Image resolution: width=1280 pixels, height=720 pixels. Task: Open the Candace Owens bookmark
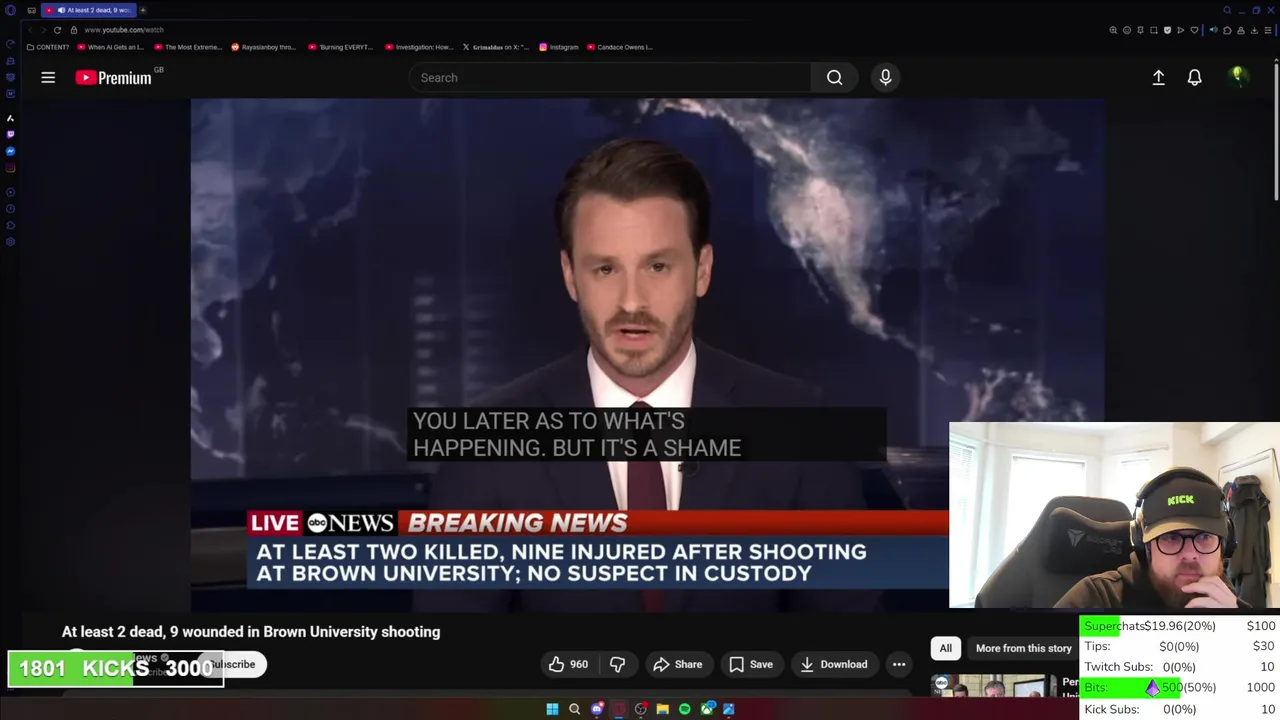(x=620, y=47)
